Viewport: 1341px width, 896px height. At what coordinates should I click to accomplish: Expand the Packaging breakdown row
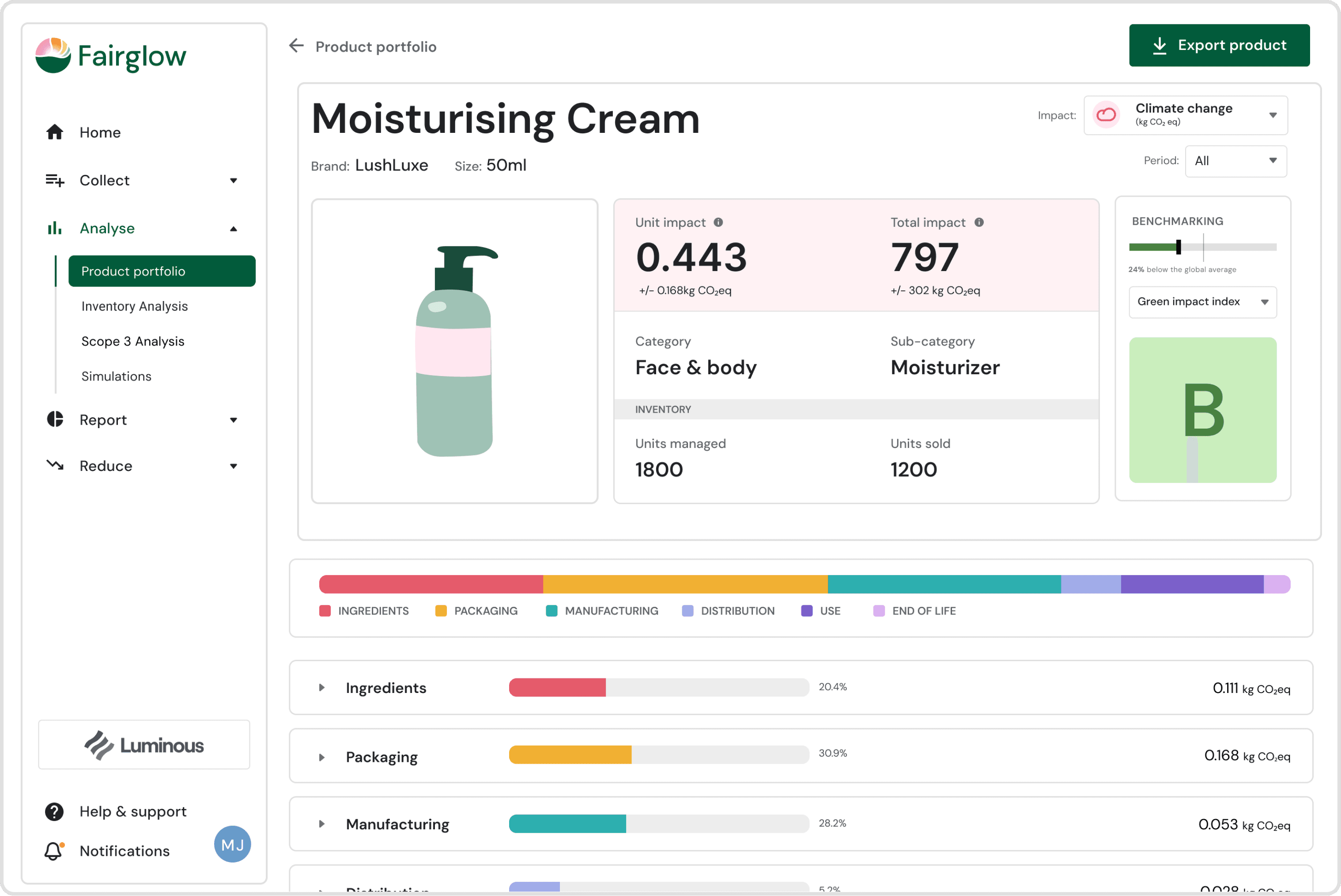point(322,757)
